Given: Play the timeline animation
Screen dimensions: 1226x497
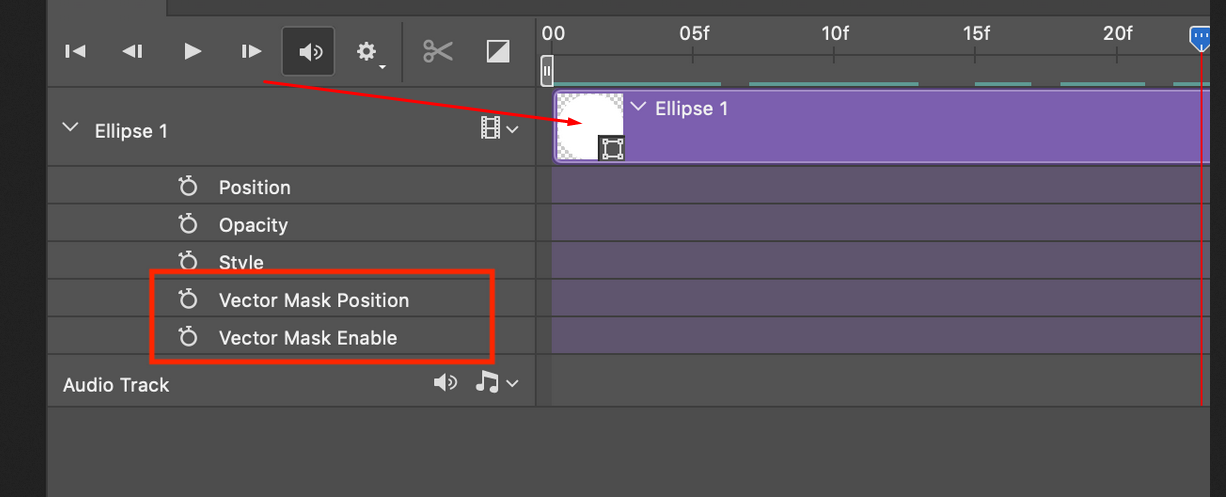Looking at the screenshot, I should [x=193, y=51].
